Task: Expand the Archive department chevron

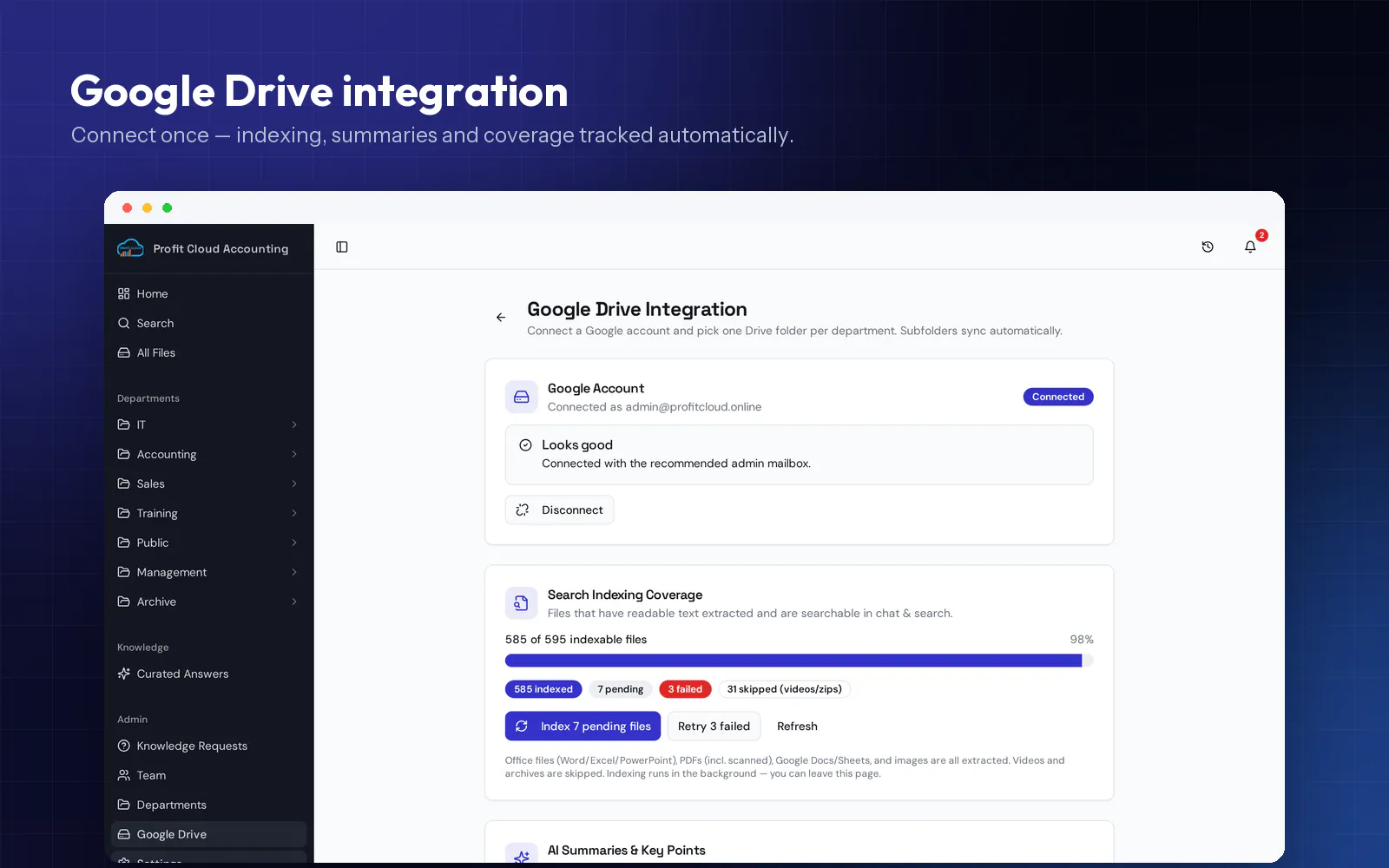Action: click(294, 602)
